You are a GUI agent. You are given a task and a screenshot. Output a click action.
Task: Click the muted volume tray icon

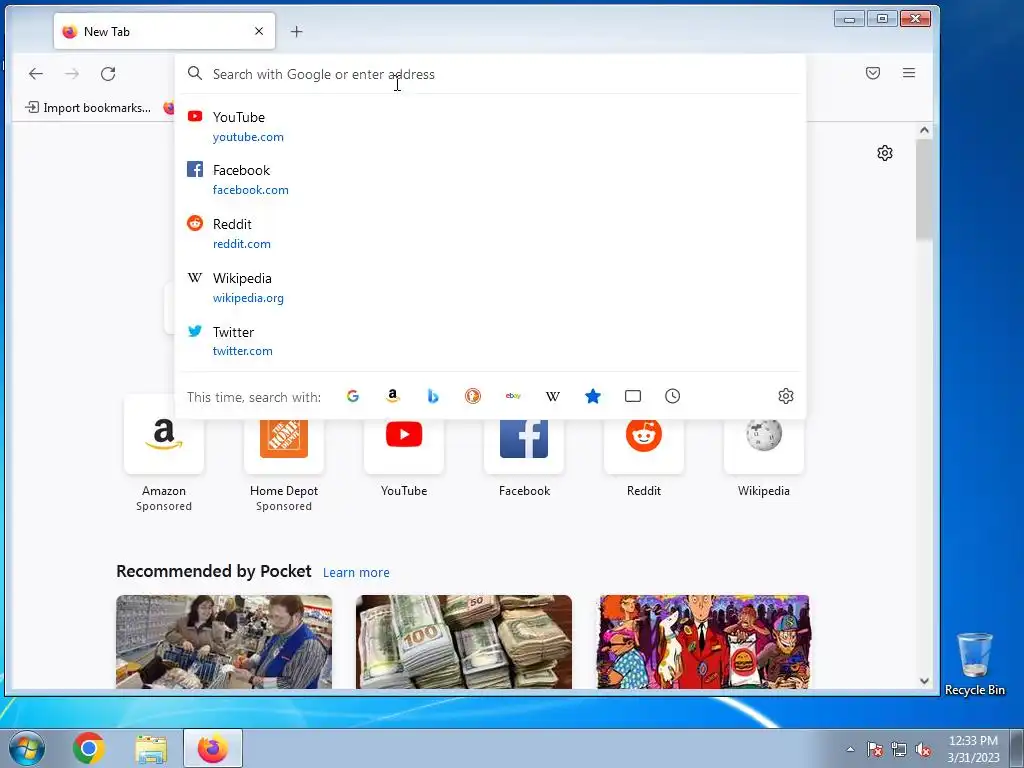pyautogui.click(x=923, y=749)
